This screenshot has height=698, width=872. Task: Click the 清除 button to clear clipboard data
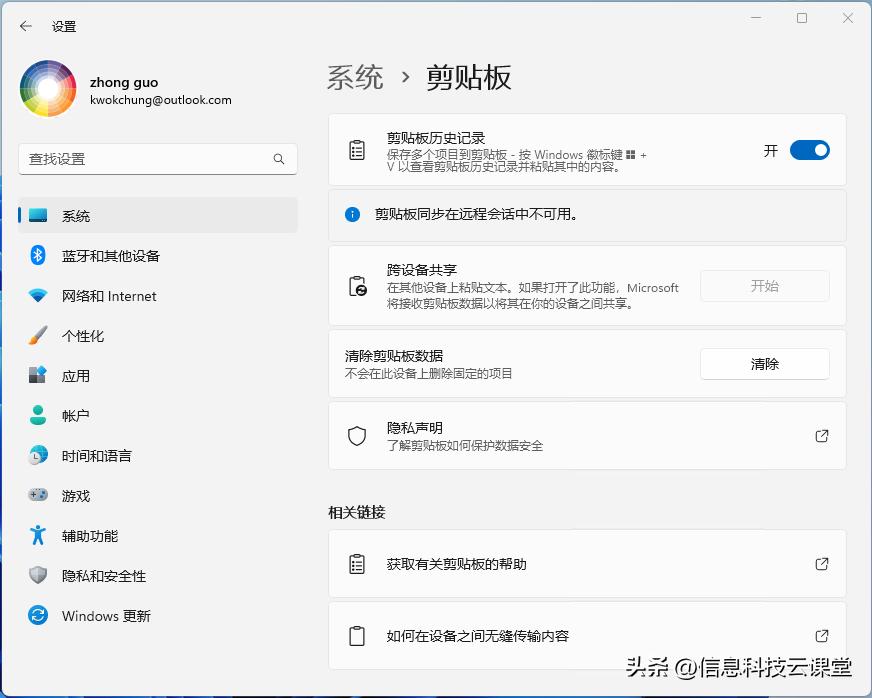coord(764,364)
